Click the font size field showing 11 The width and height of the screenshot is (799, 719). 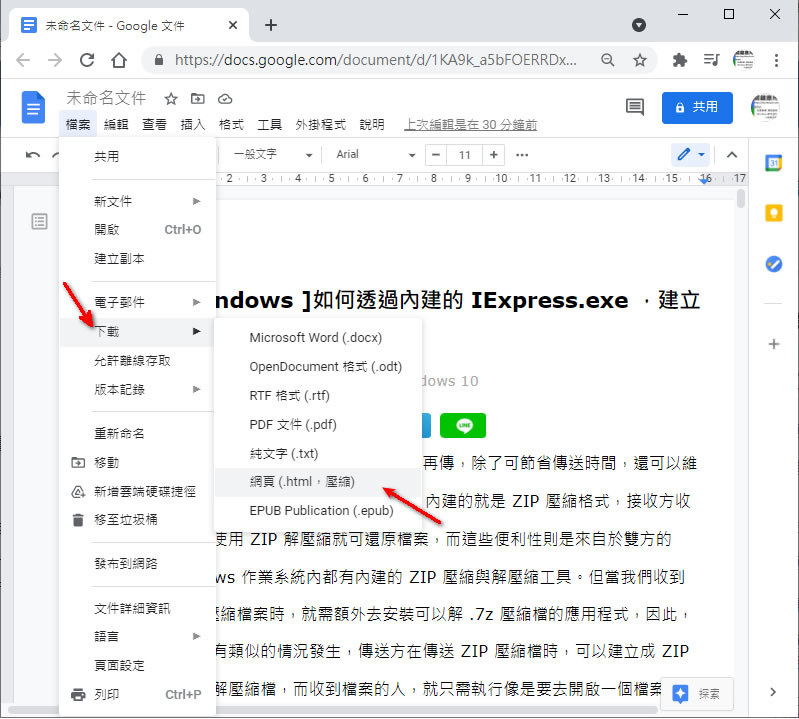click(x=464, y=155)
